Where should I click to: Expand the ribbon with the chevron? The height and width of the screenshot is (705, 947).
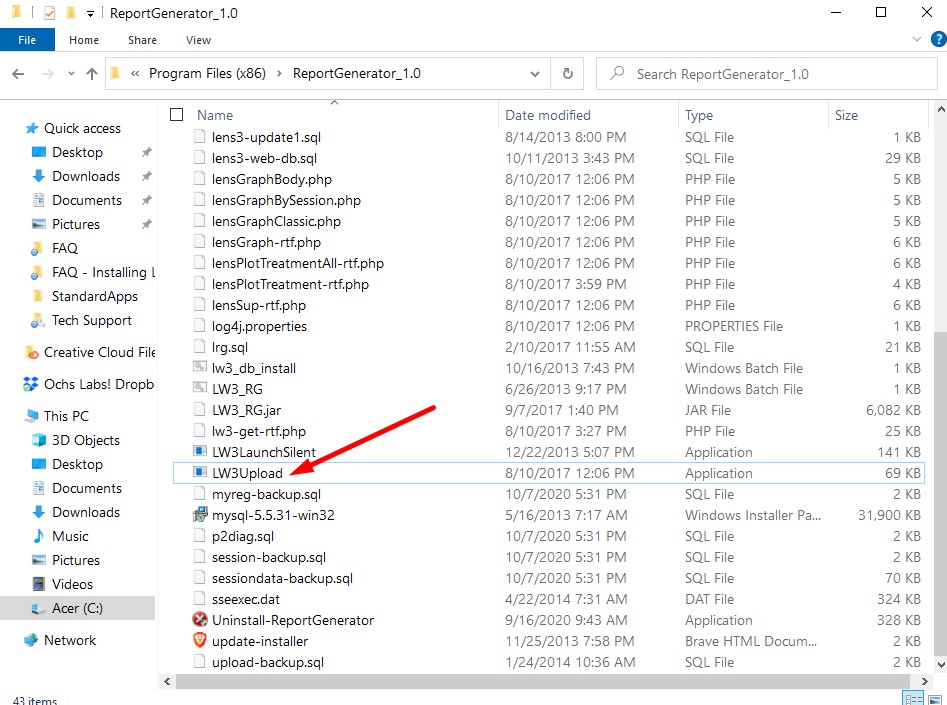[917, 39]
